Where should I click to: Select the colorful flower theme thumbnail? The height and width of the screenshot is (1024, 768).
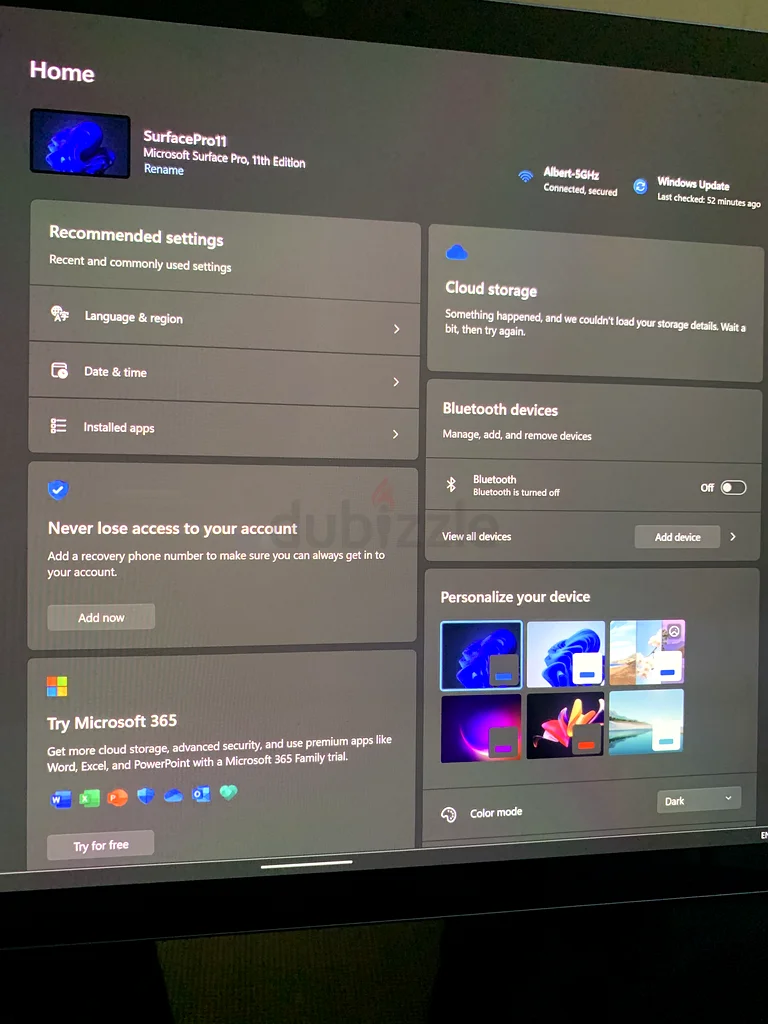[x=566, y=725]
